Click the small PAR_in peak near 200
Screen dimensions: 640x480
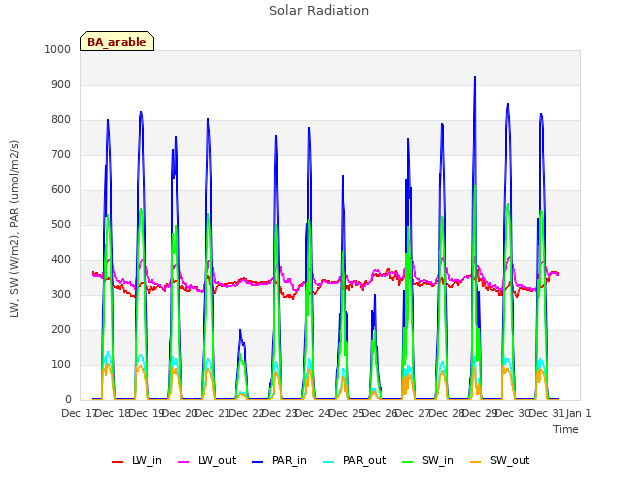click(x=240, y=330)
